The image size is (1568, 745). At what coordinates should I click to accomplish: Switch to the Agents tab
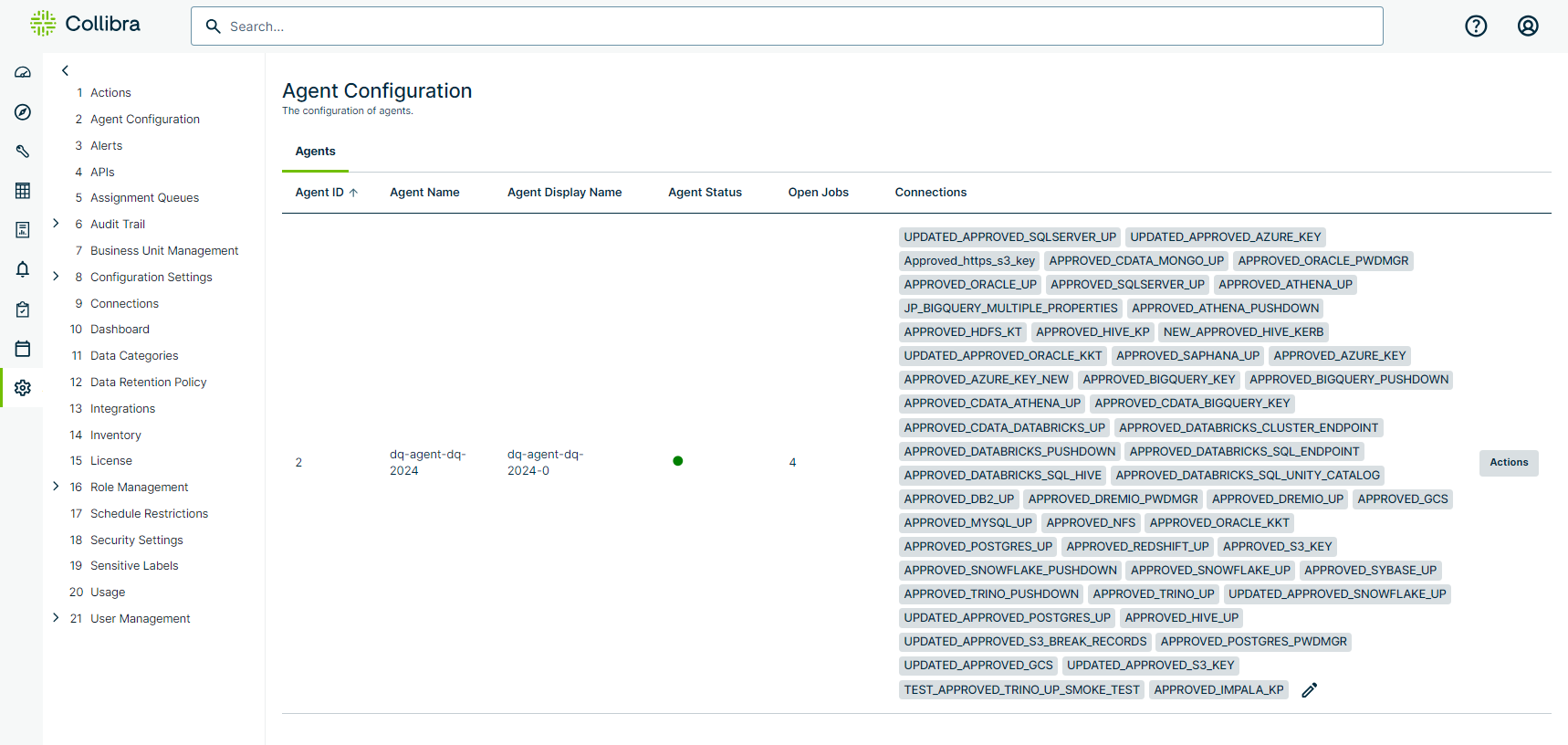(315, 152)
